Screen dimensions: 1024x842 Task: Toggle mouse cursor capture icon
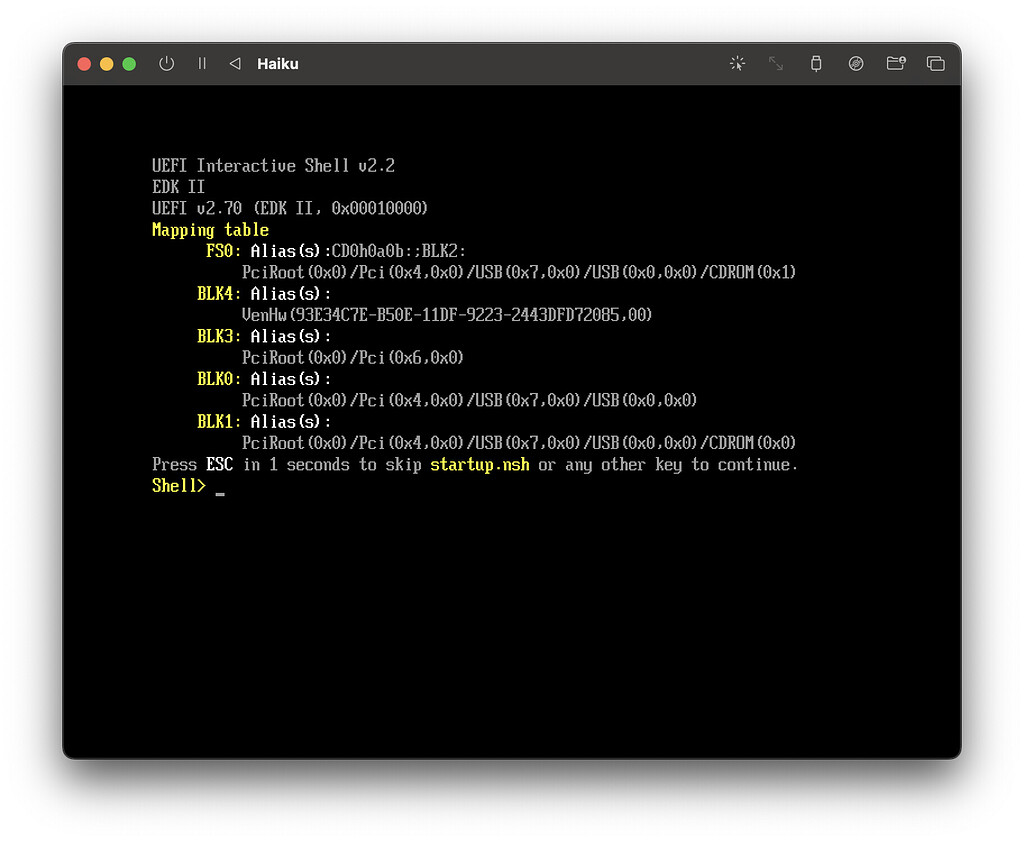[x=737, y=63]
